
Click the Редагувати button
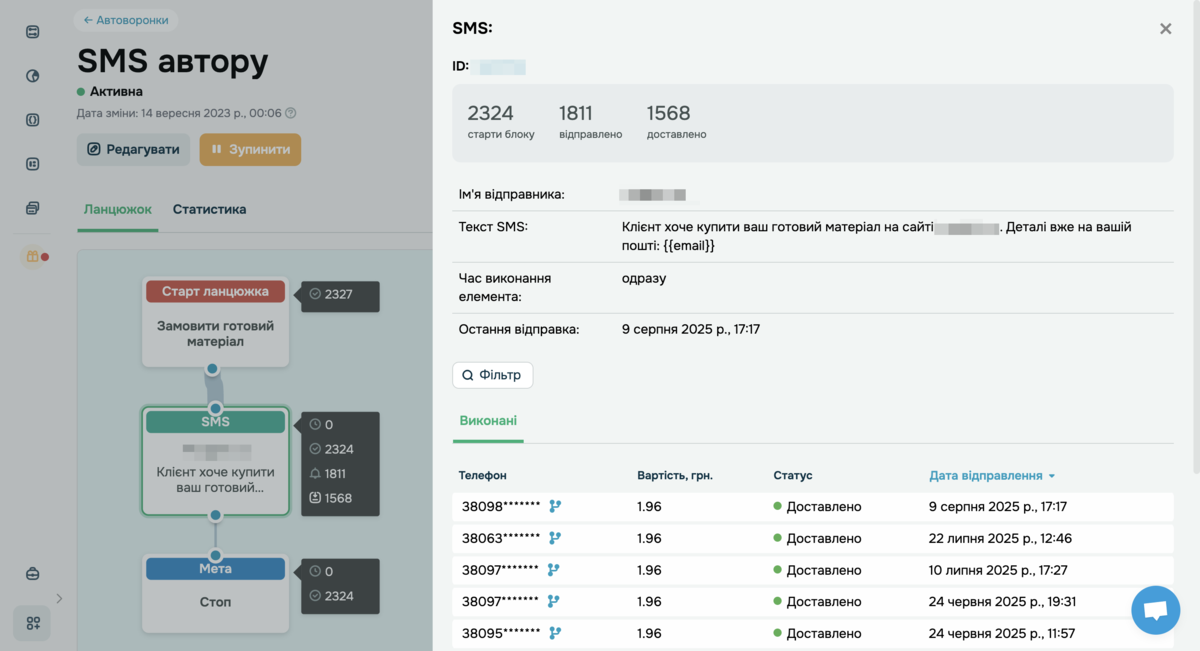[x=133, y=149]
